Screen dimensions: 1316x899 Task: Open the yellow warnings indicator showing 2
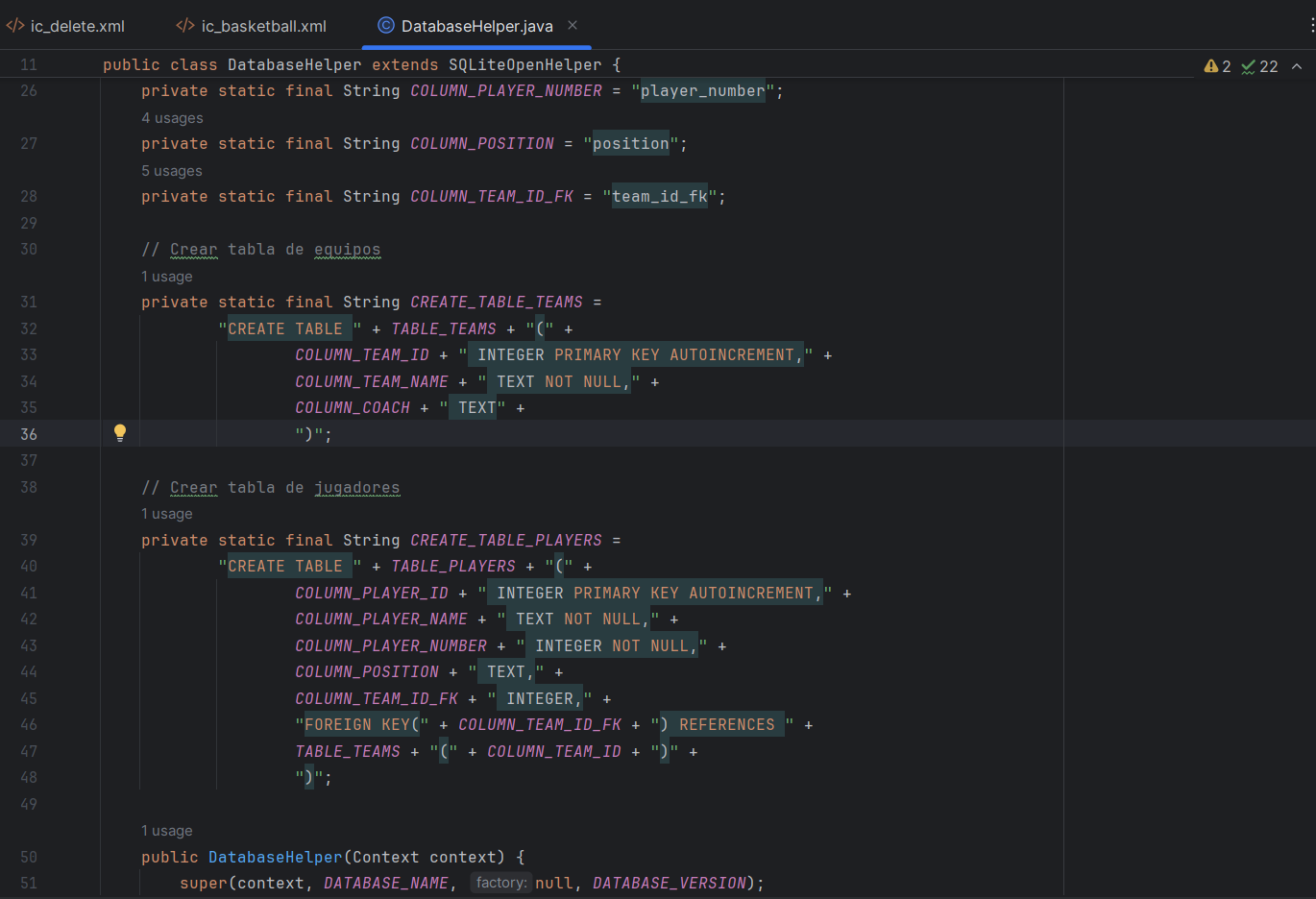coord(1217,66)
